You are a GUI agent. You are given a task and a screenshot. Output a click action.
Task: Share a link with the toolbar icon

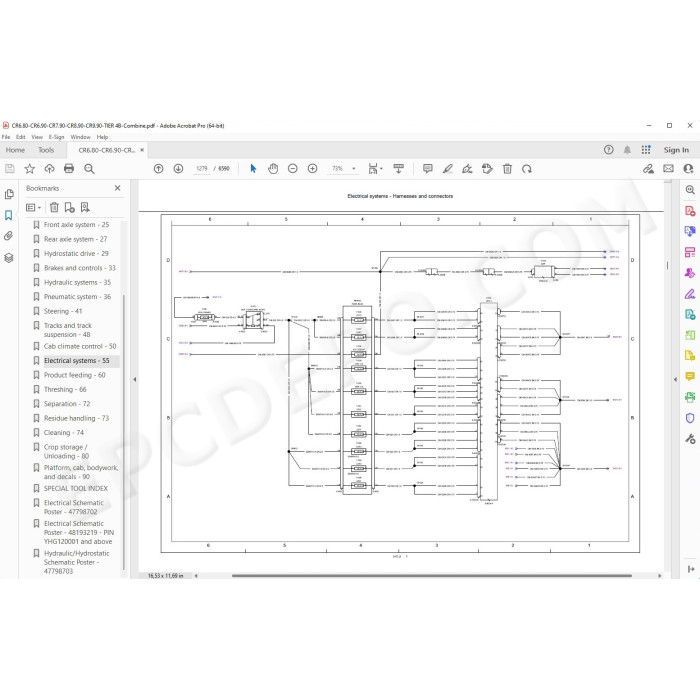click(648, 169)
